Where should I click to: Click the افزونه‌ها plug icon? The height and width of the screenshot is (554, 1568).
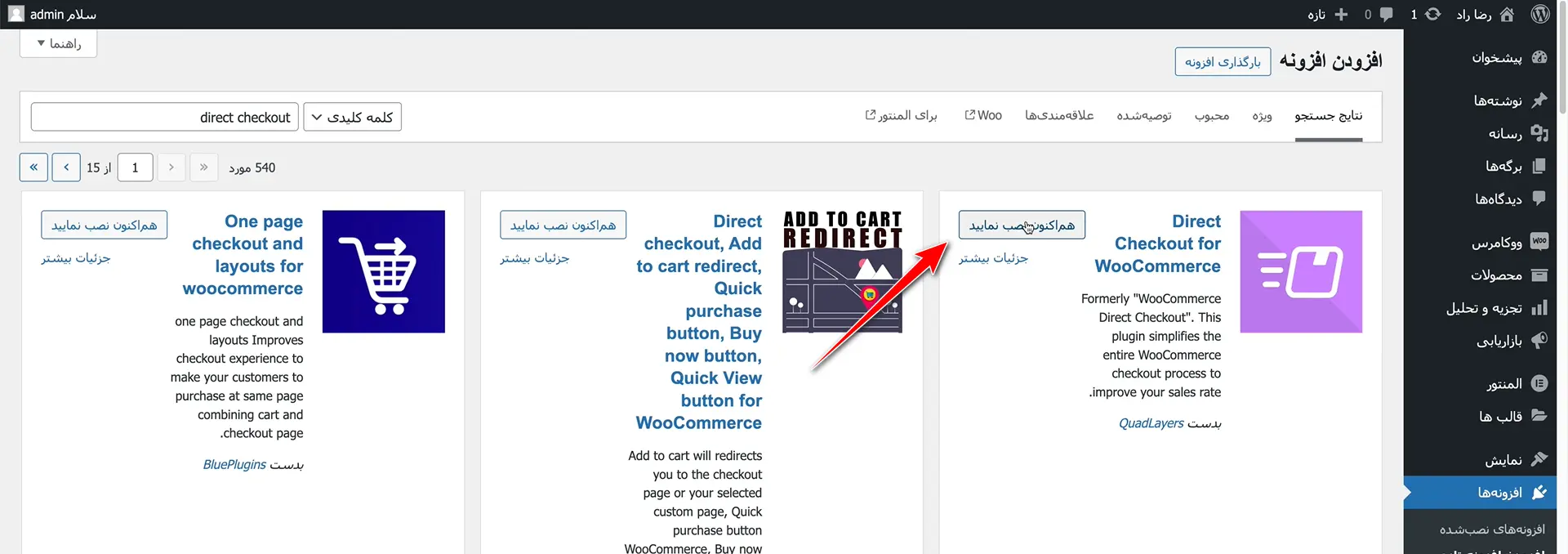[1539, 493]
